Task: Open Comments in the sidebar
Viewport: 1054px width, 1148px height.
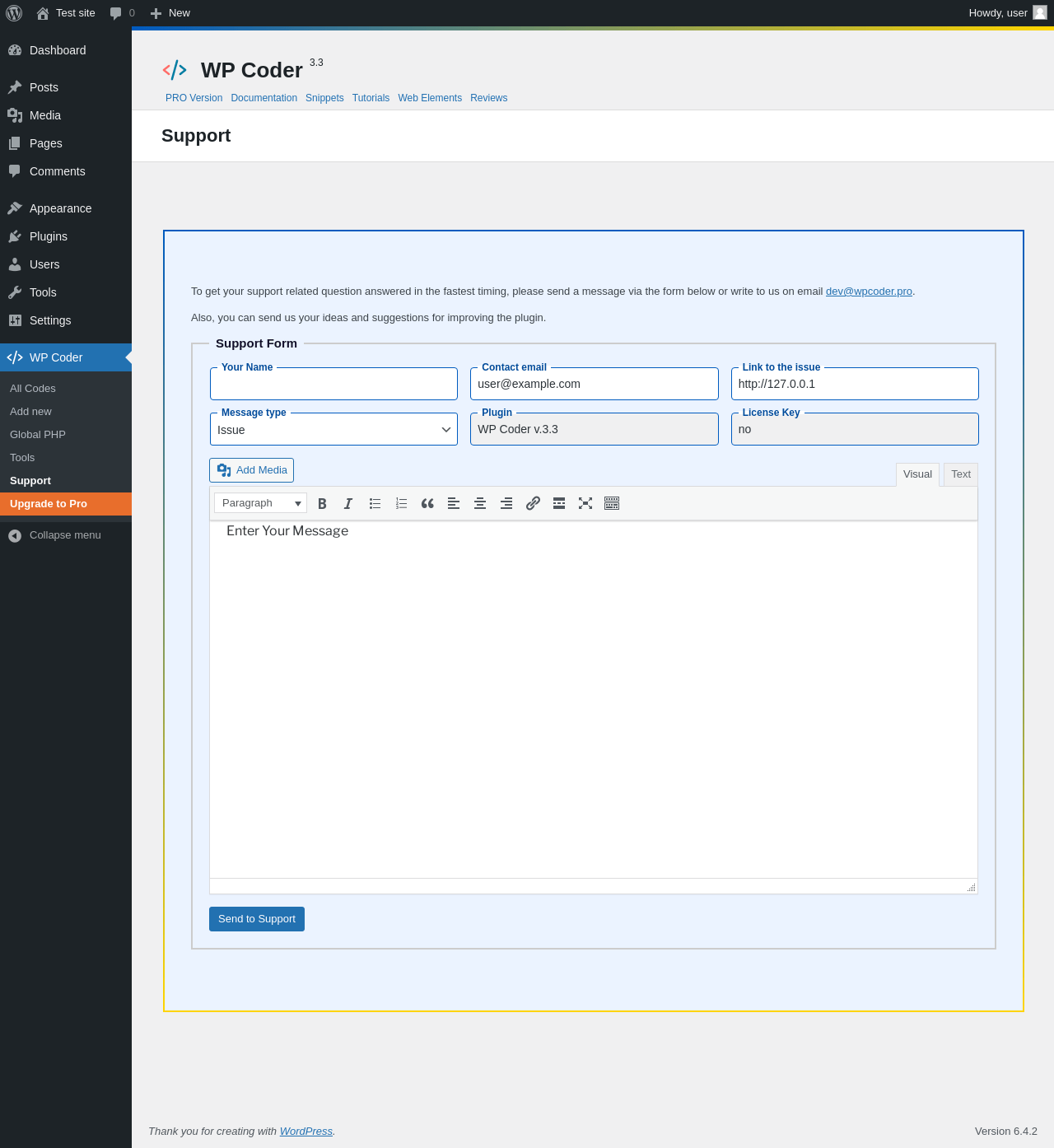Action: (66, 171)
